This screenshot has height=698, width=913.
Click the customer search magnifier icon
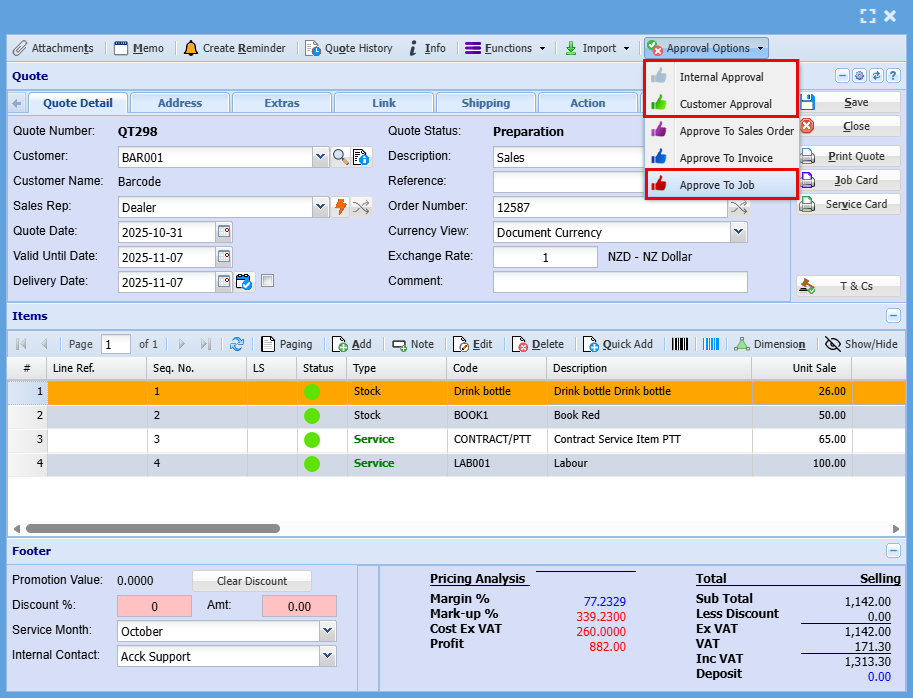tap(341, 157)
